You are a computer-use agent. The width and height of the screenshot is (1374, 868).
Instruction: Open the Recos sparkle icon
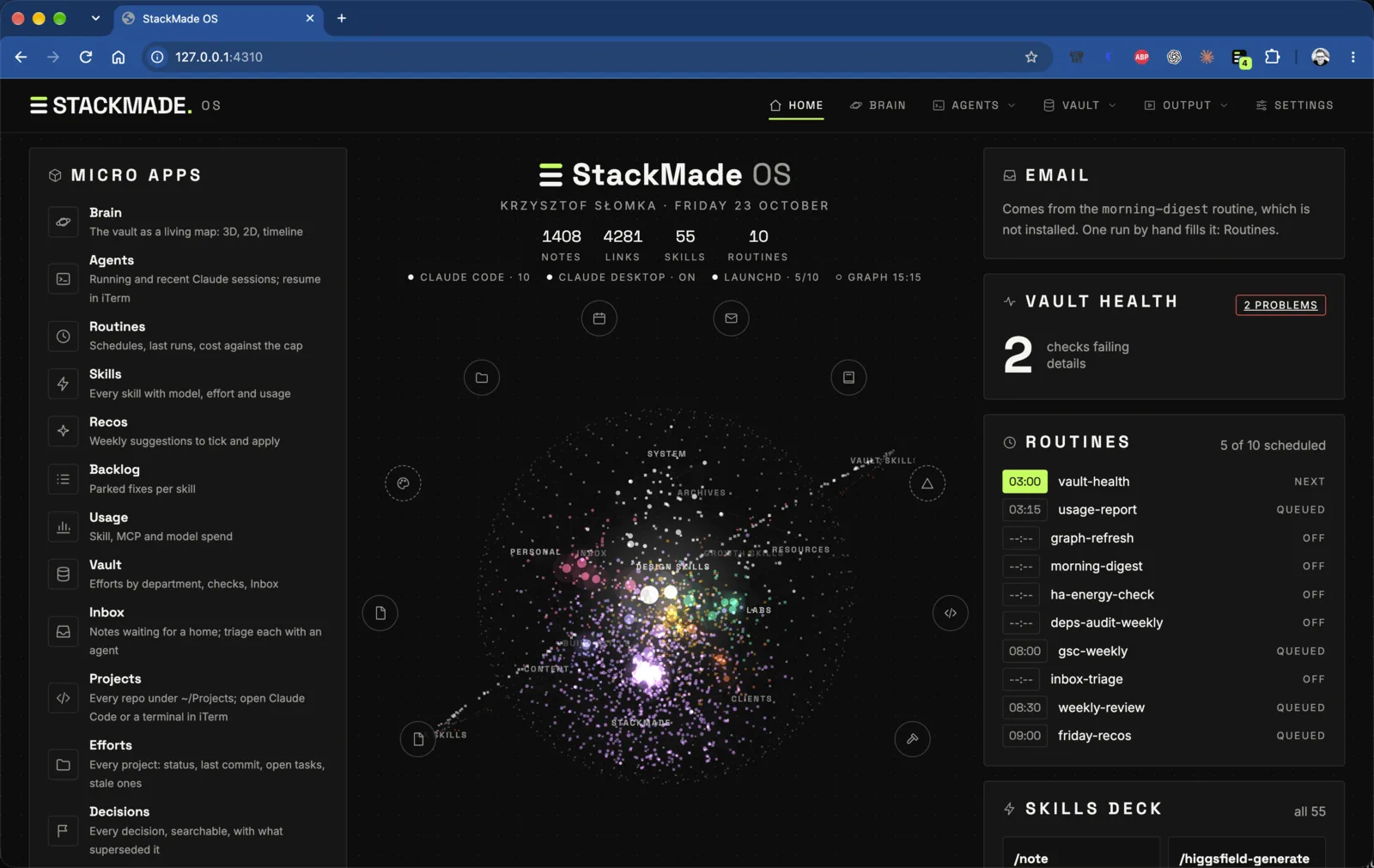point(63,431)
